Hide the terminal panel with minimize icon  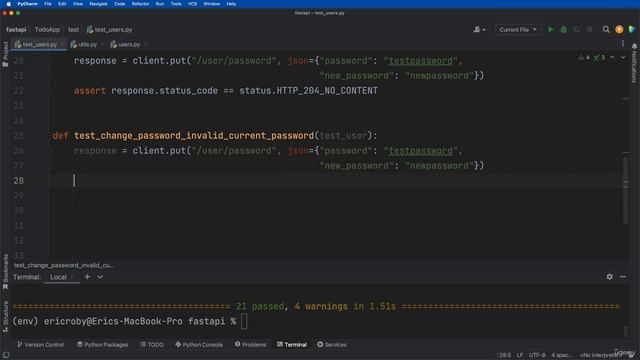[x=623, y=276]
